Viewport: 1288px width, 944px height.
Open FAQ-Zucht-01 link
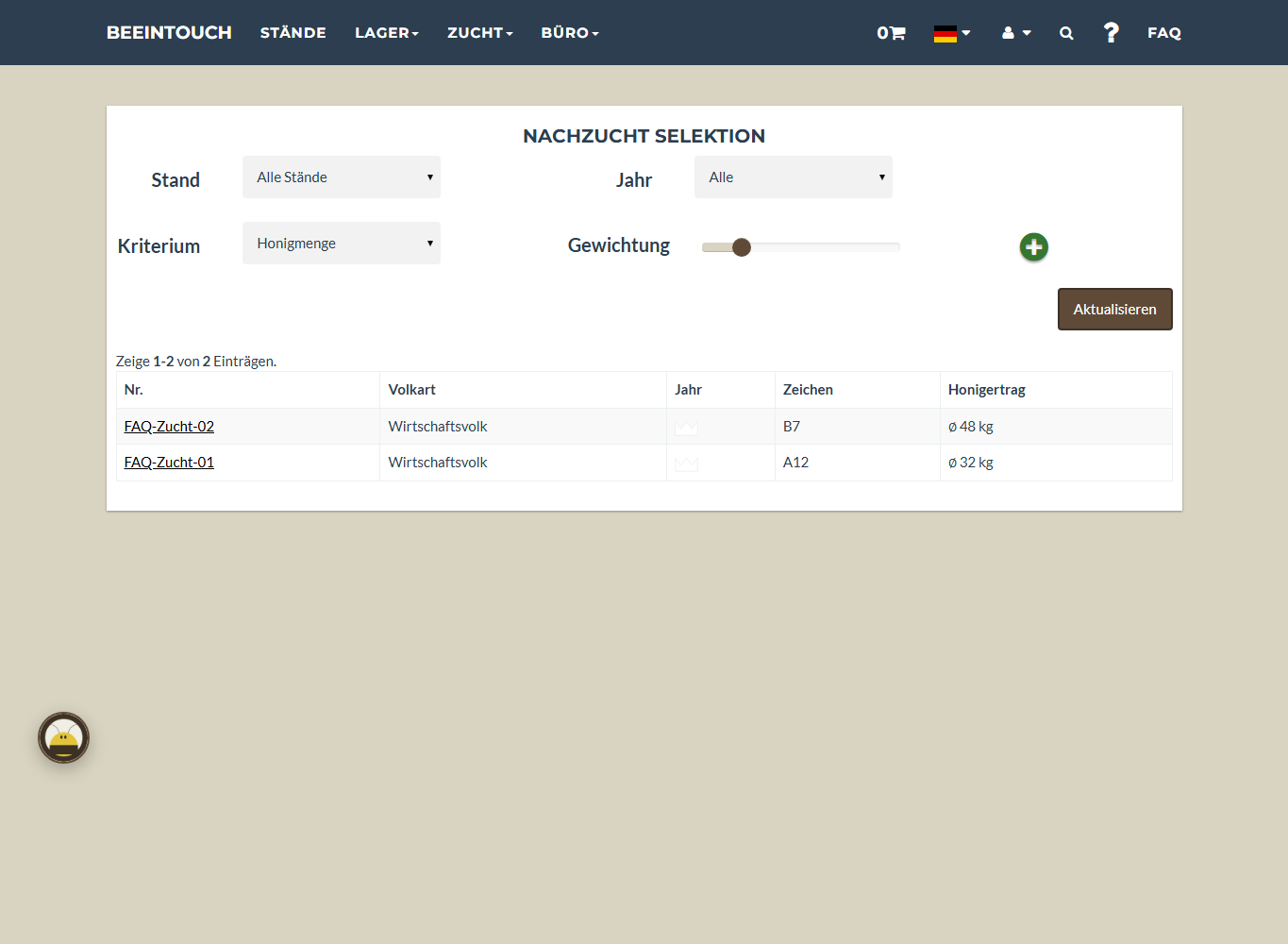coord(169,463)
